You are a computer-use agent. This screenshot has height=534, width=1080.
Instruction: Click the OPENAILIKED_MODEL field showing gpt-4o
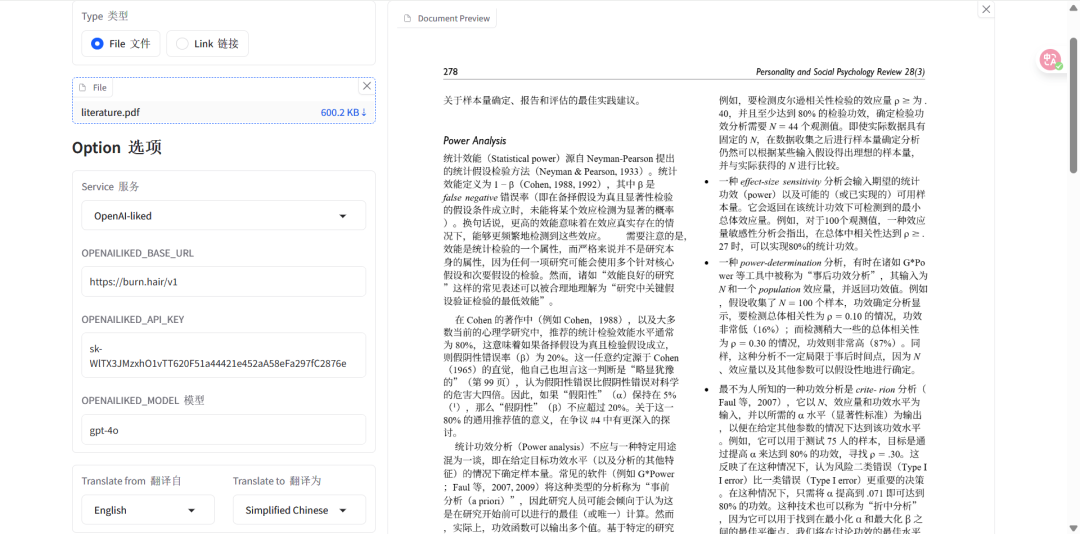(222, 431)
